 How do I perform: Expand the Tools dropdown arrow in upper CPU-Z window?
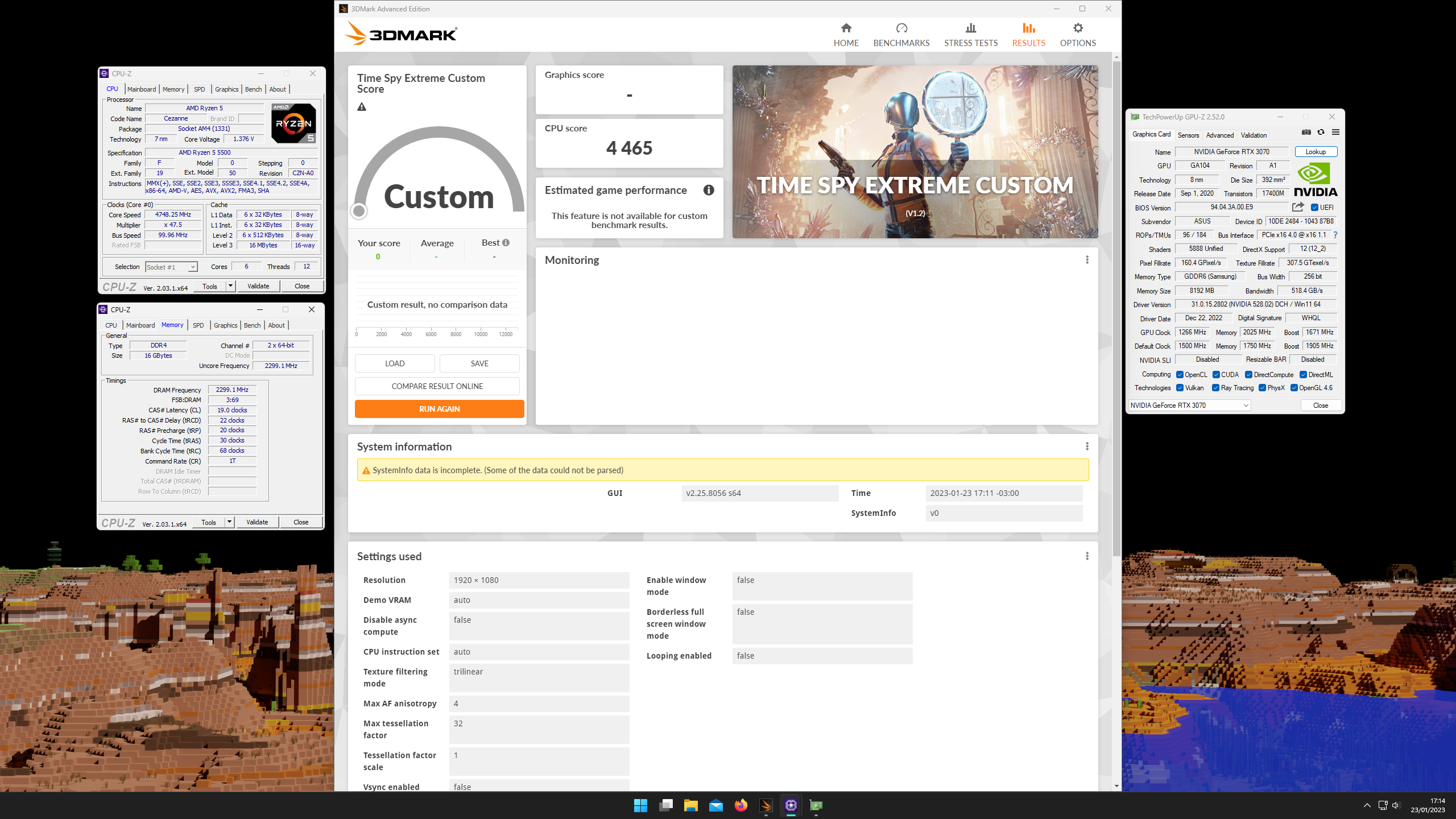[x=230, y=286]
